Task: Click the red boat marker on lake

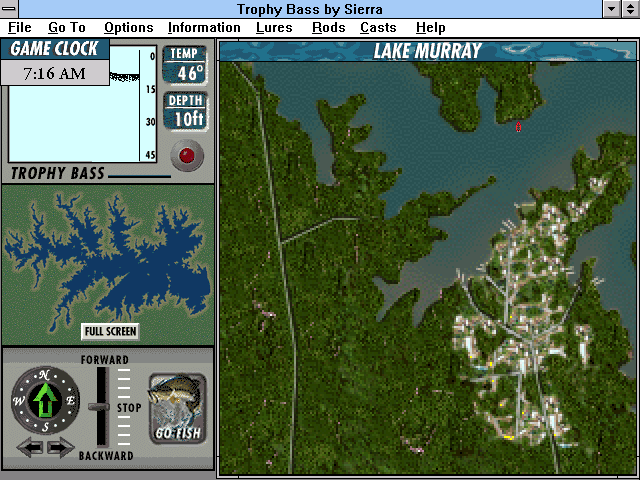Action: tap(518, 127)
